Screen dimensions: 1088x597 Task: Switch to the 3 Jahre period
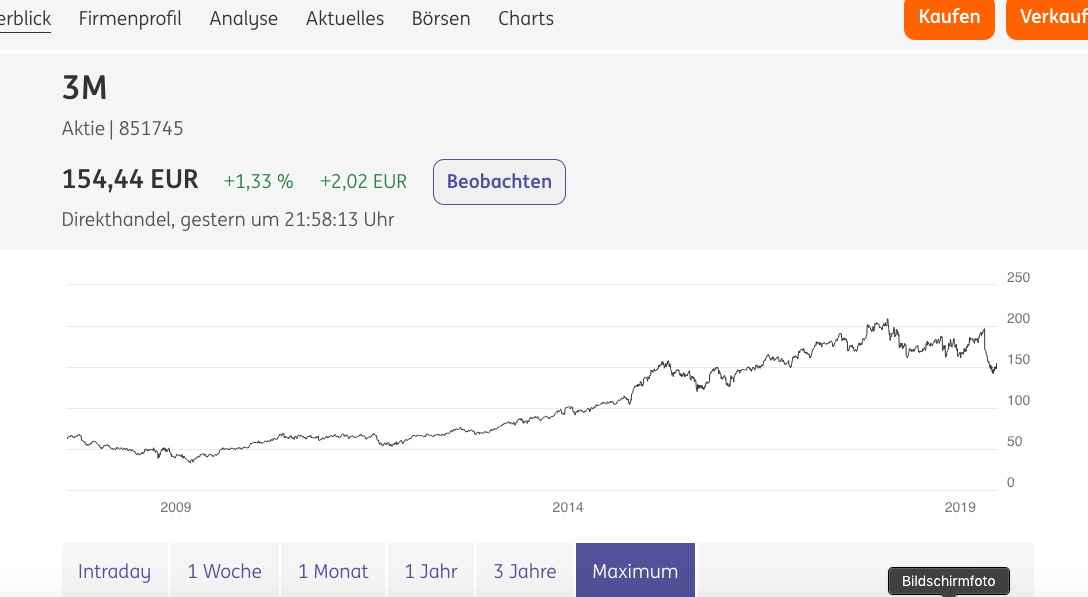[x=524, y=570]
